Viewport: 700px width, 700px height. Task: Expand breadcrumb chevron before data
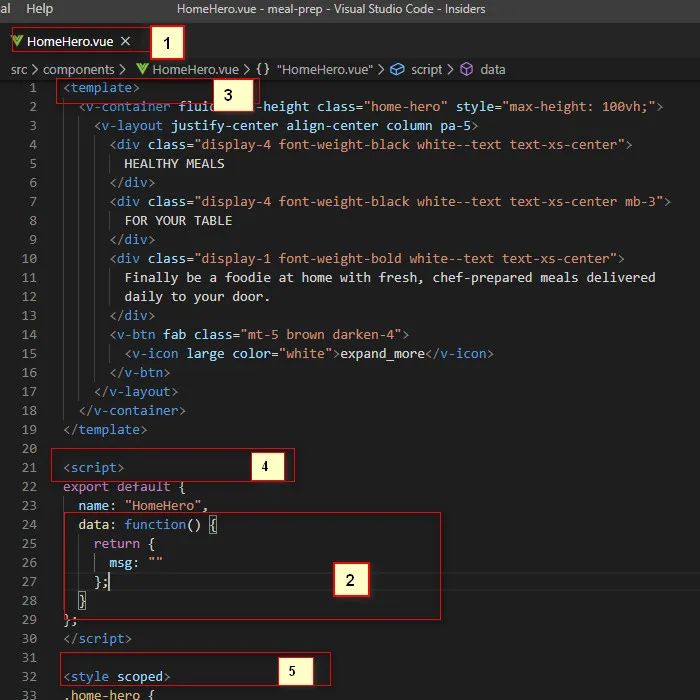[x=450, y=70]
